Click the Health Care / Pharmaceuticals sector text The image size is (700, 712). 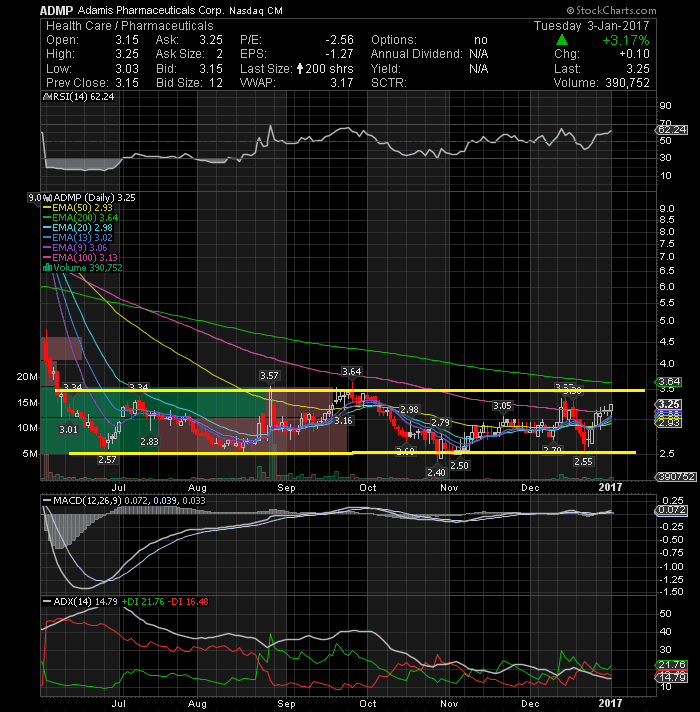click(x=129, y=26)
